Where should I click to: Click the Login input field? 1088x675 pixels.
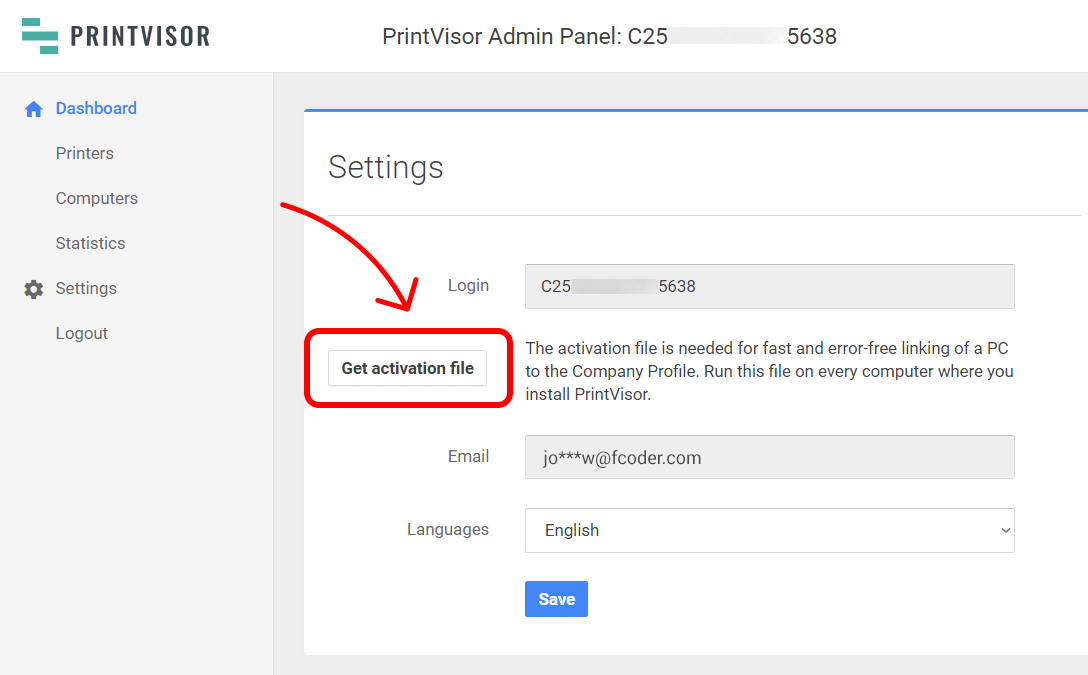point(769,286)
